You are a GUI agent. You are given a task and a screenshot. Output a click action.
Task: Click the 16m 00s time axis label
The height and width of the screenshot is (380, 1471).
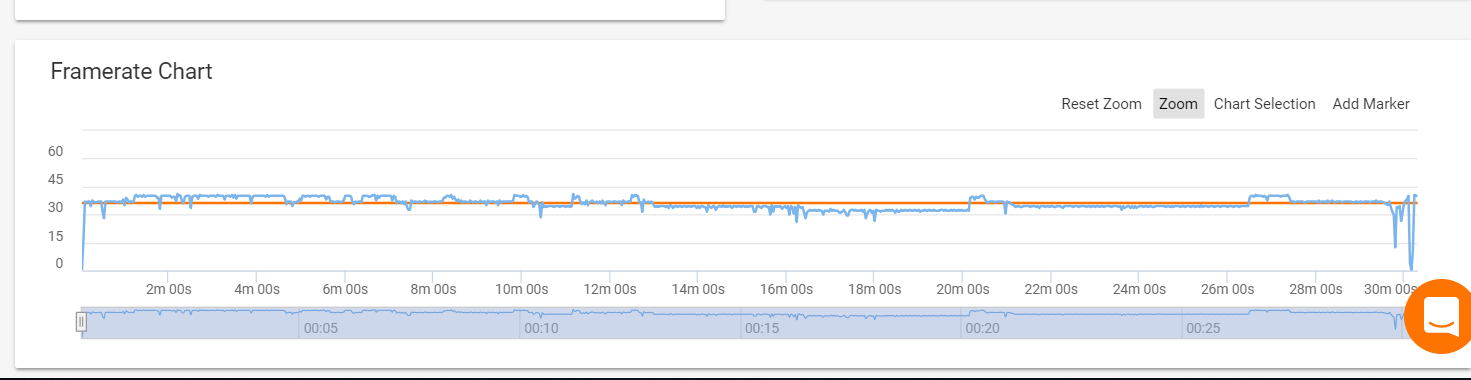coord(786,289)
